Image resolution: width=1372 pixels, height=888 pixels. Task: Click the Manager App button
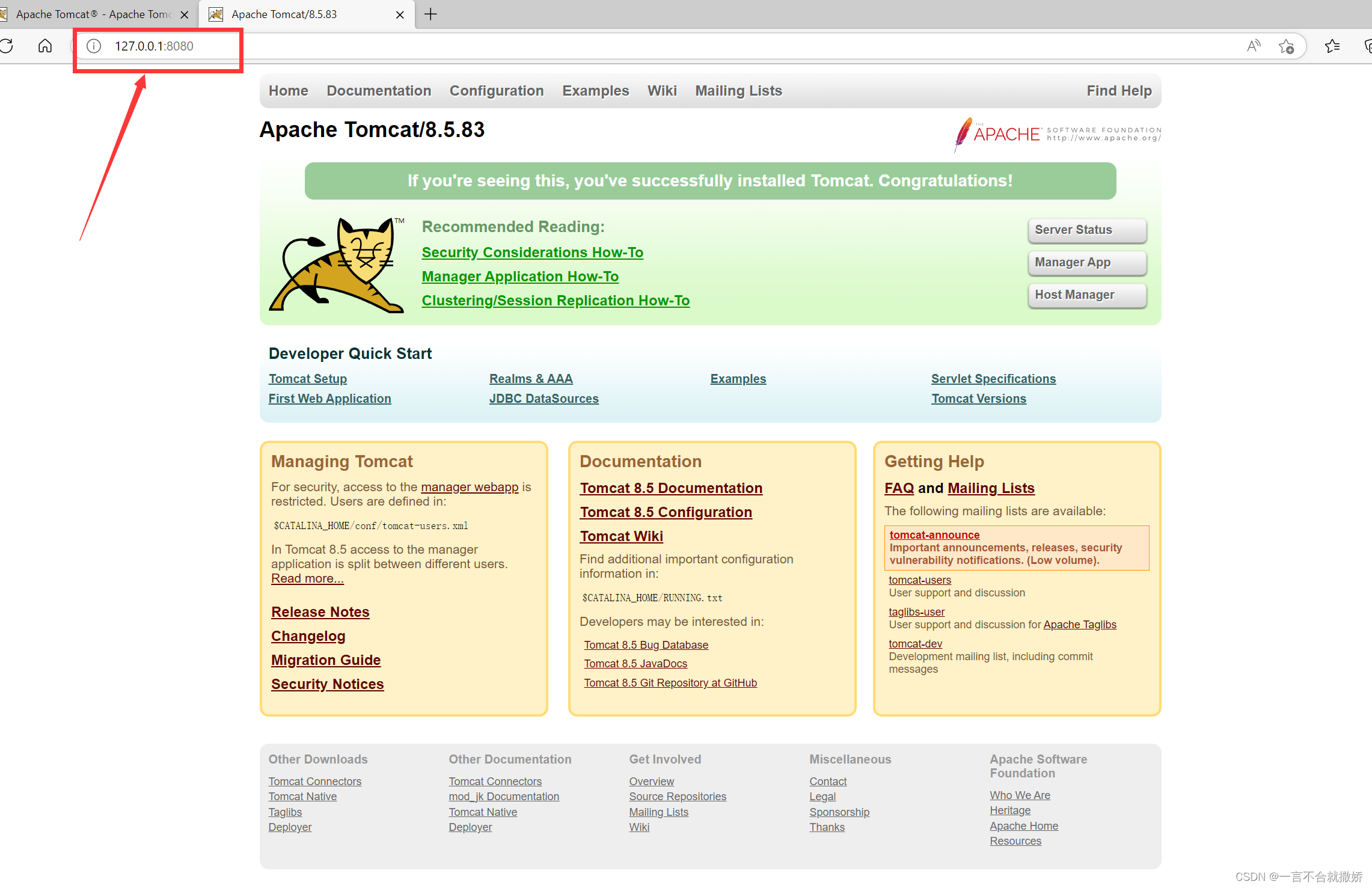[x=1087, y=263]
